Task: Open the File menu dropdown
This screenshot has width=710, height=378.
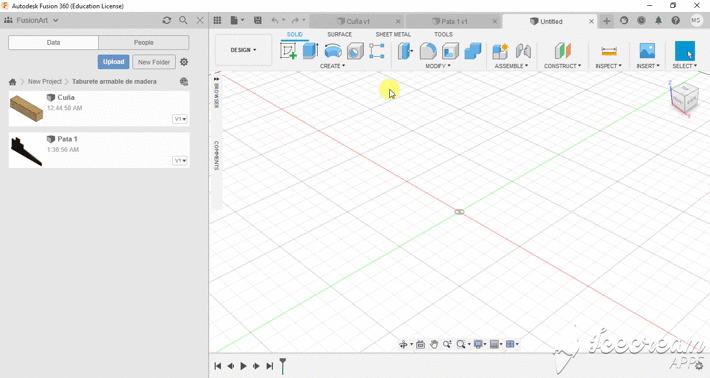Action: click(237, 20)
